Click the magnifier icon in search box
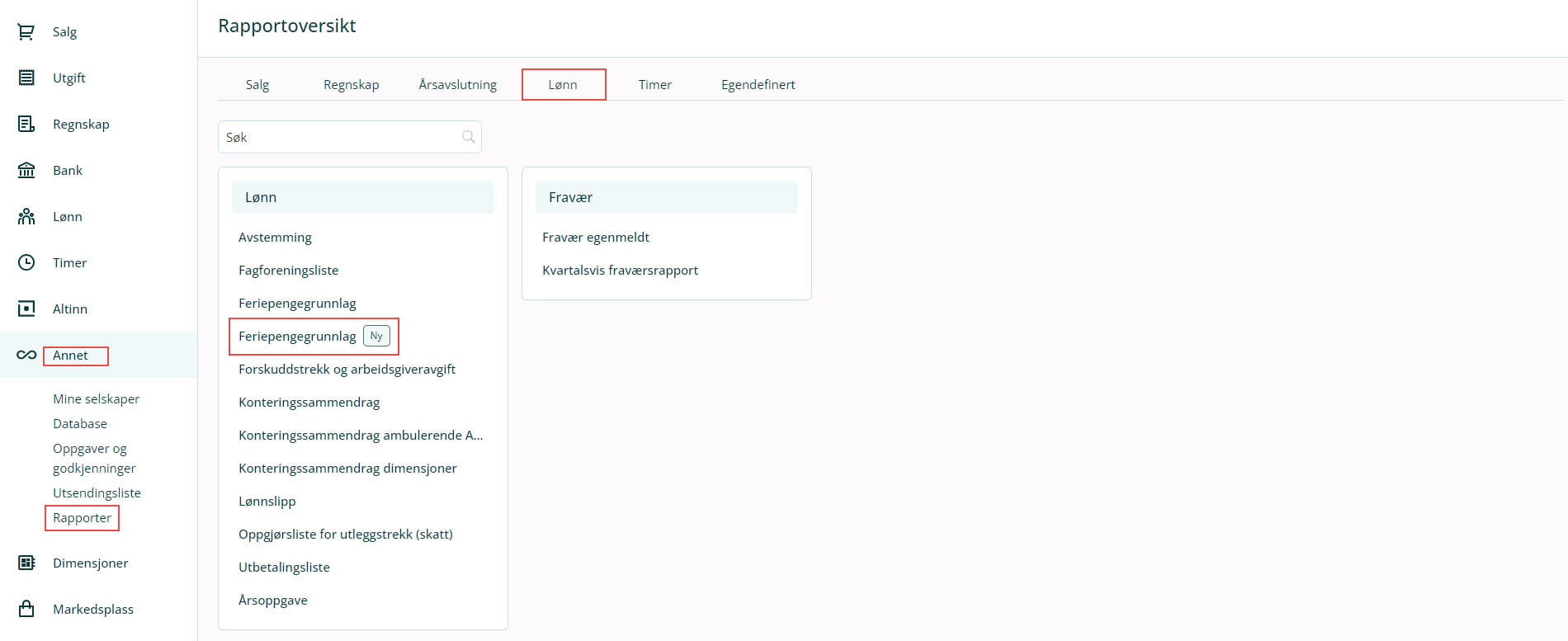Image resolution: width=1568 pixels, height=641 pixels. pos(468,137)
